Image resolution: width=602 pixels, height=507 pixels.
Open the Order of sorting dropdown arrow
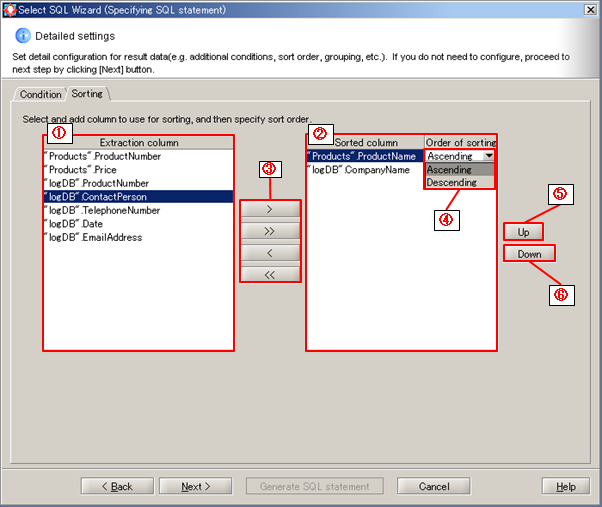tap(487, 156)
